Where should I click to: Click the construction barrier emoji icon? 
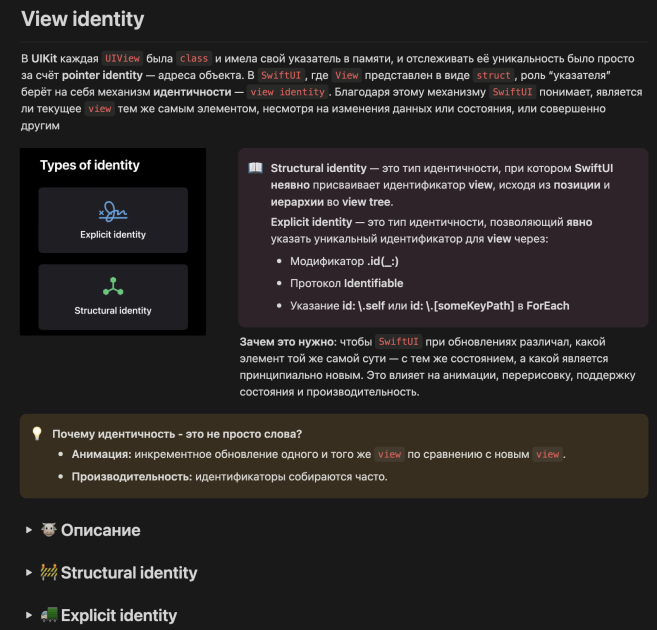[49, 572]
